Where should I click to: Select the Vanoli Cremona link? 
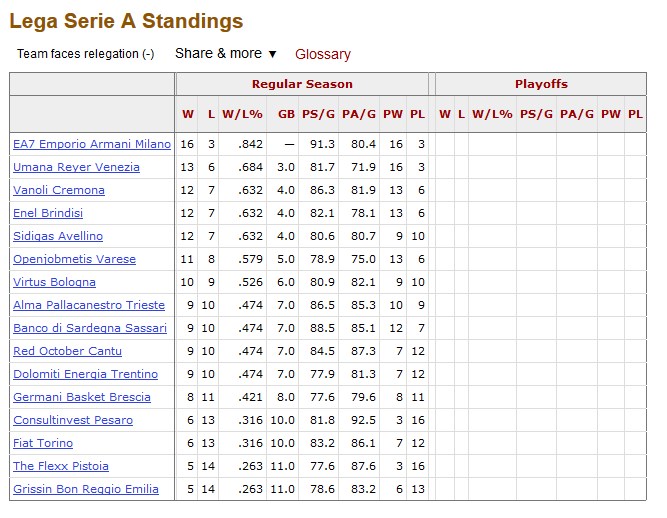(x=59, y=190)
